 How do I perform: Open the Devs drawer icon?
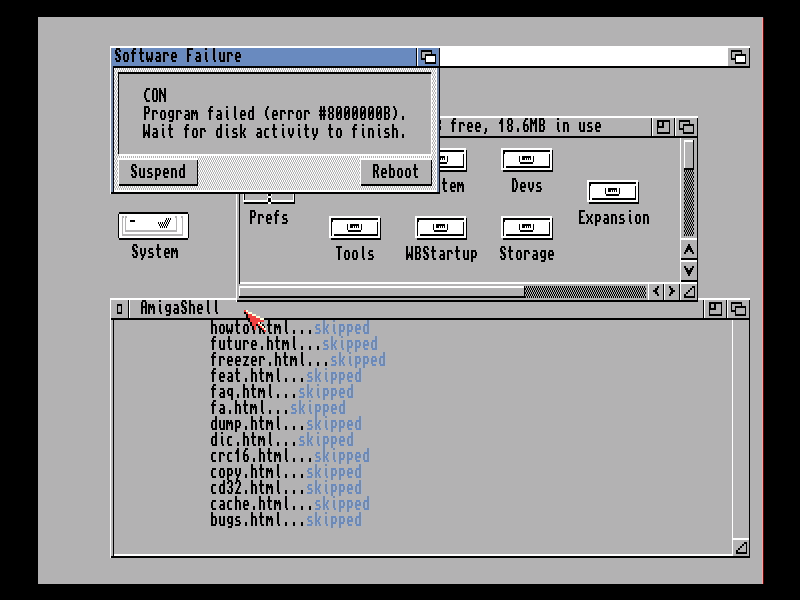click(526, 160)
